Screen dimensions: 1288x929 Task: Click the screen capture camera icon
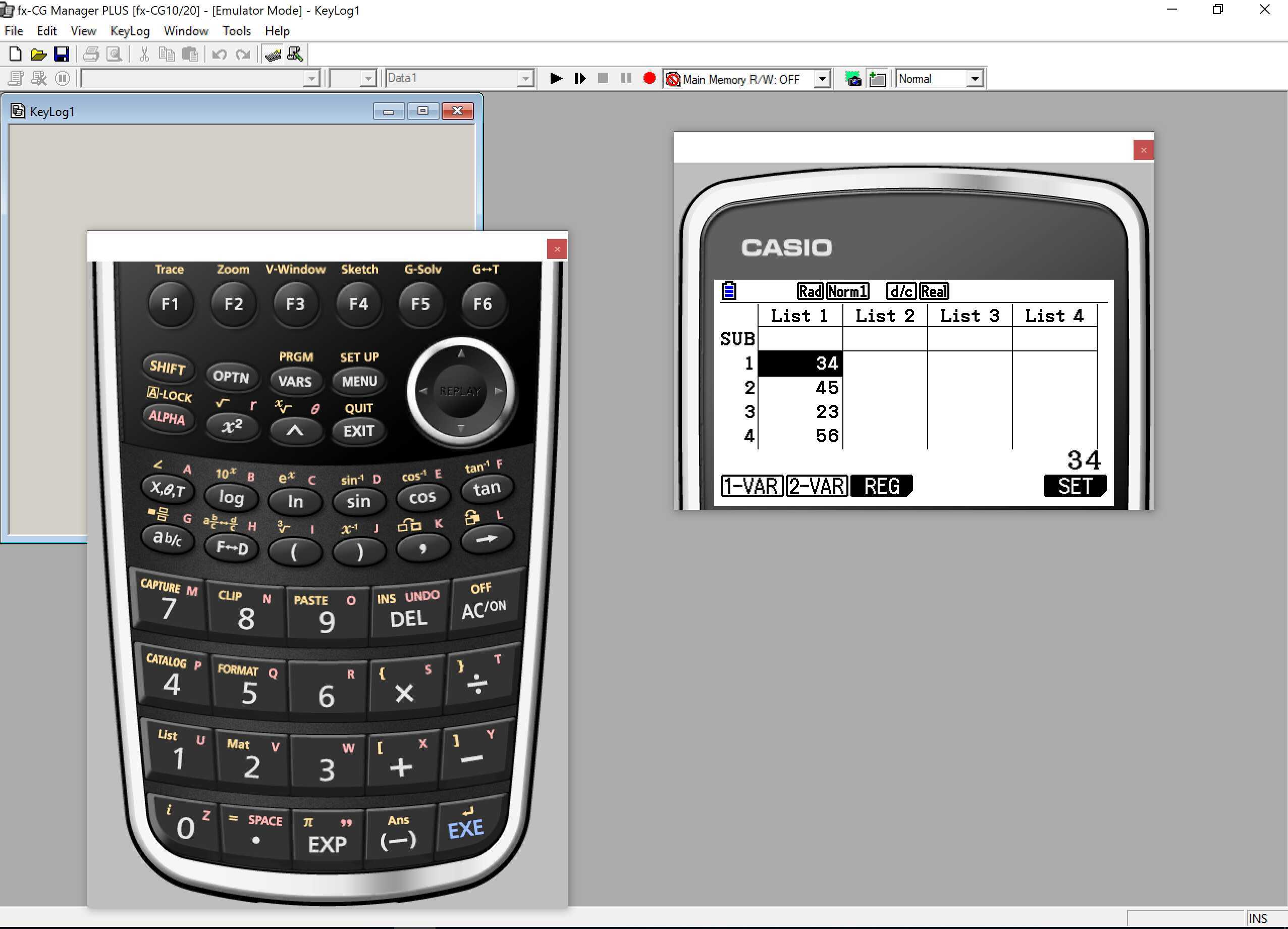[852, 78]
